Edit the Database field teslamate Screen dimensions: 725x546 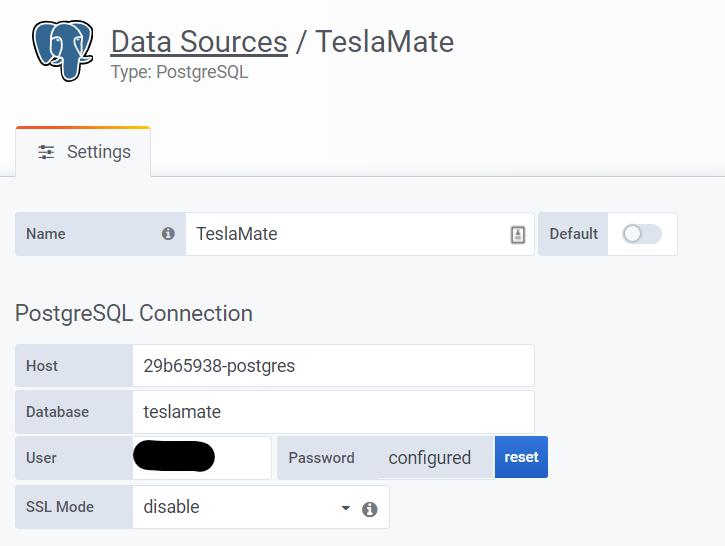coord(333,412)
